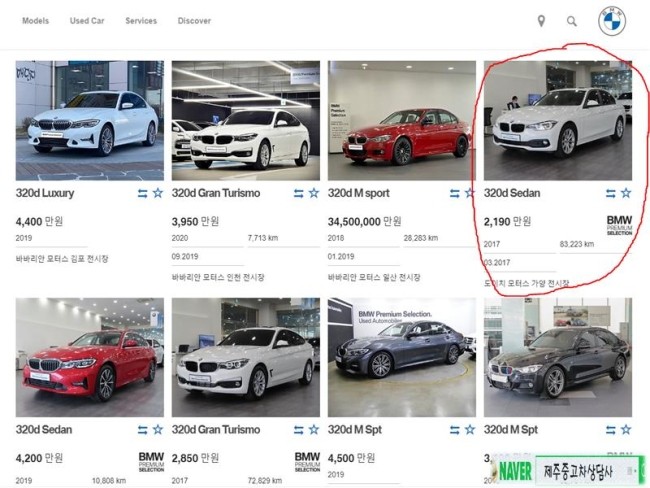Click the 2,190 만원 320d Sedan title
The height and width of the screenshot is (488, 650).
[512, 193]
